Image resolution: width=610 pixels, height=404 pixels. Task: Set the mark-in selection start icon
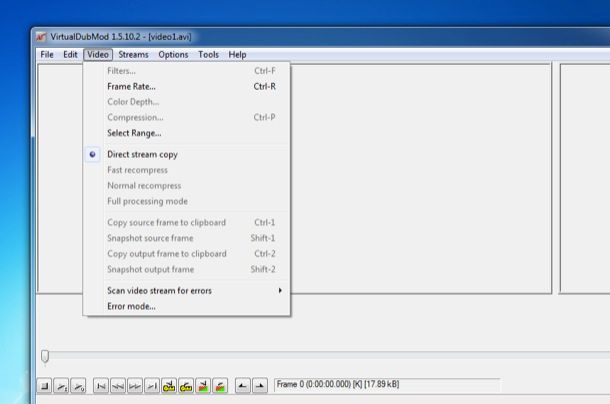[243, 386]
